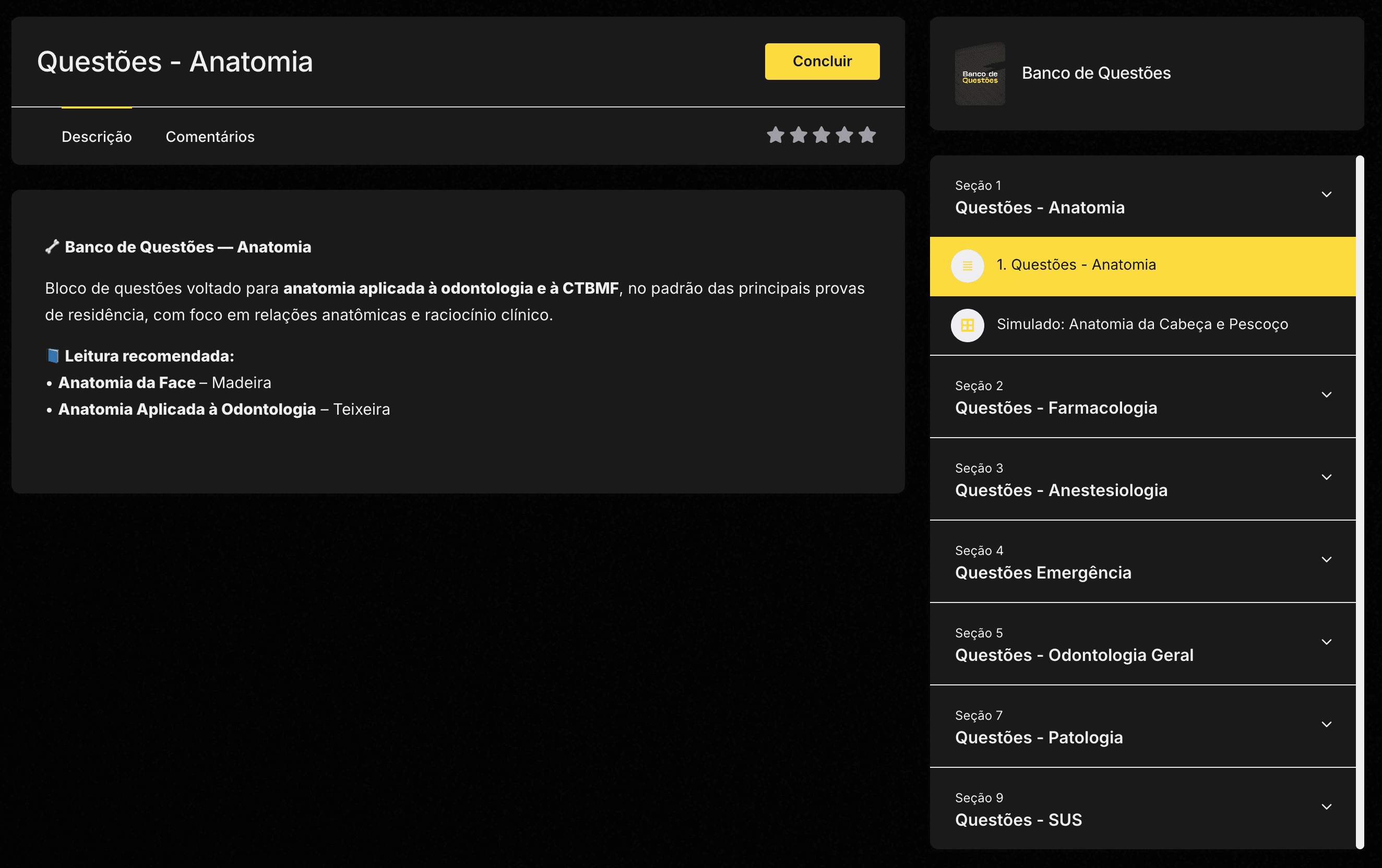Mark lesson two stars using the second star
1382x868 pixels.
799,136
